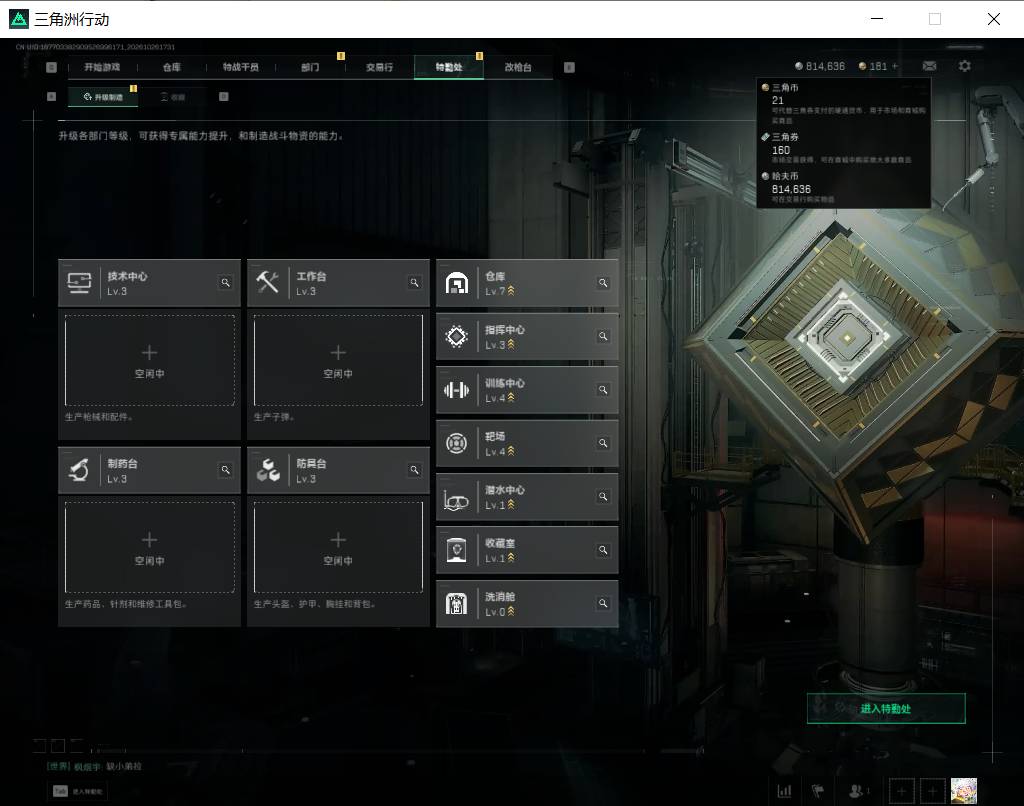
Task: Expand the 指挥中心 Lv.3 upgrade row
Action: (527, 336)
